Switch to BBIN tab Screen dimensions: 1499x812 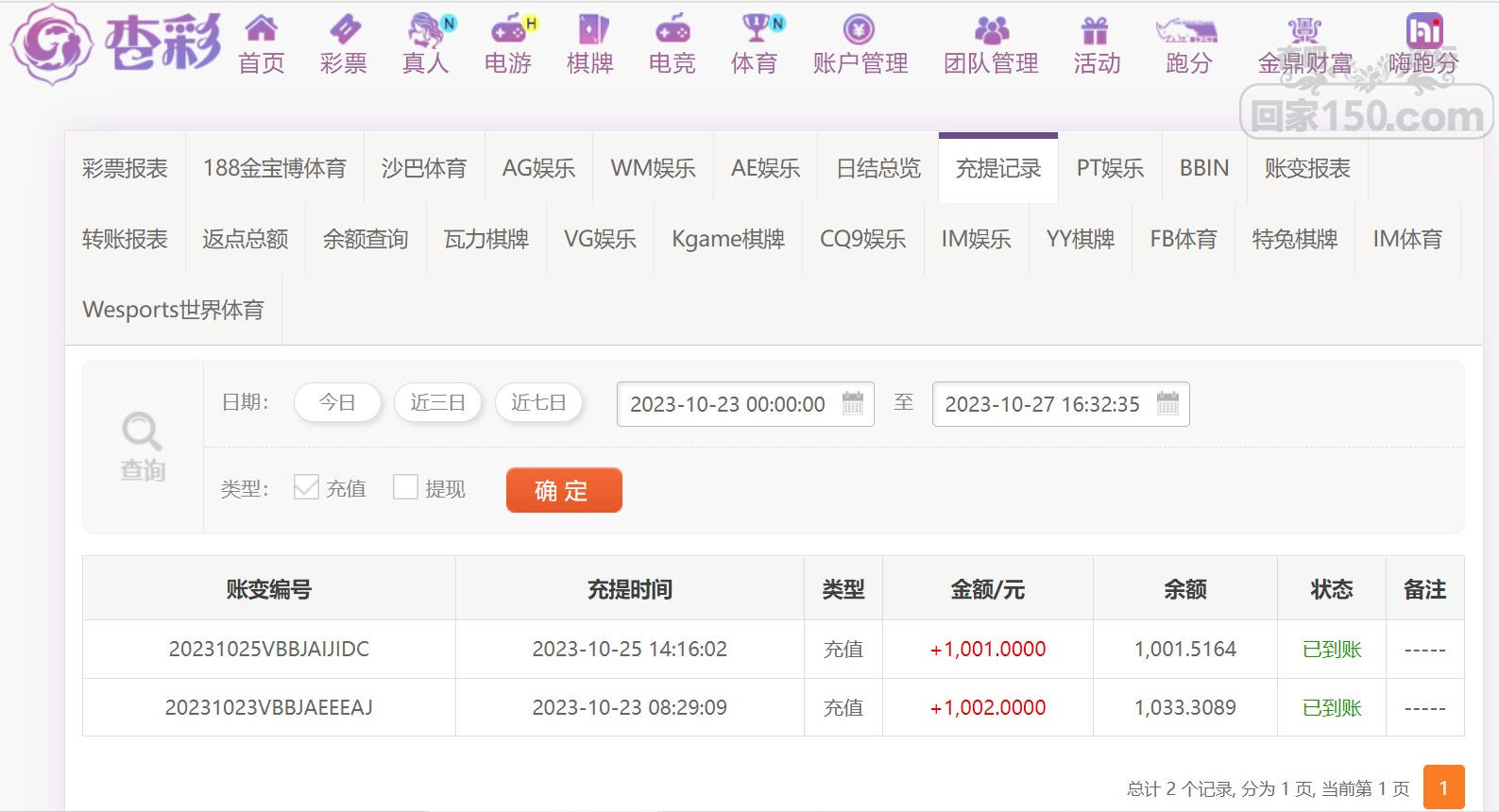pyautogui.click(x=1204, y=168)
